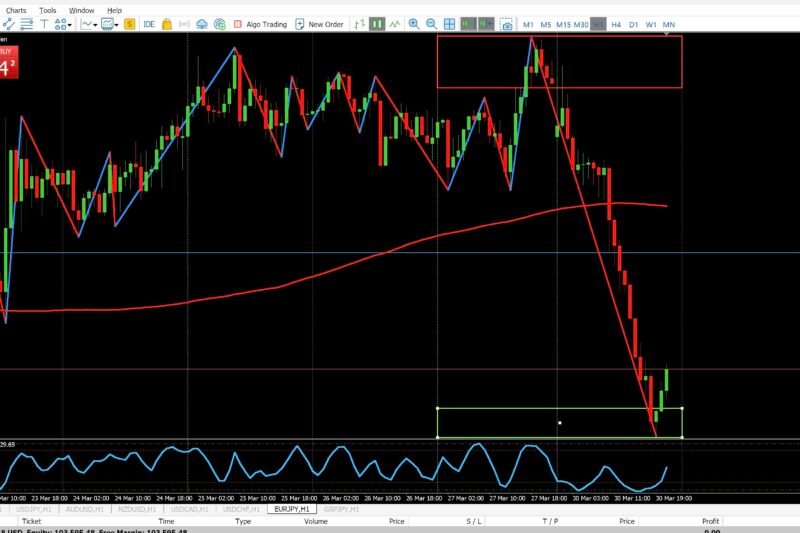Select the W1 timeframe

coord(651,24)
